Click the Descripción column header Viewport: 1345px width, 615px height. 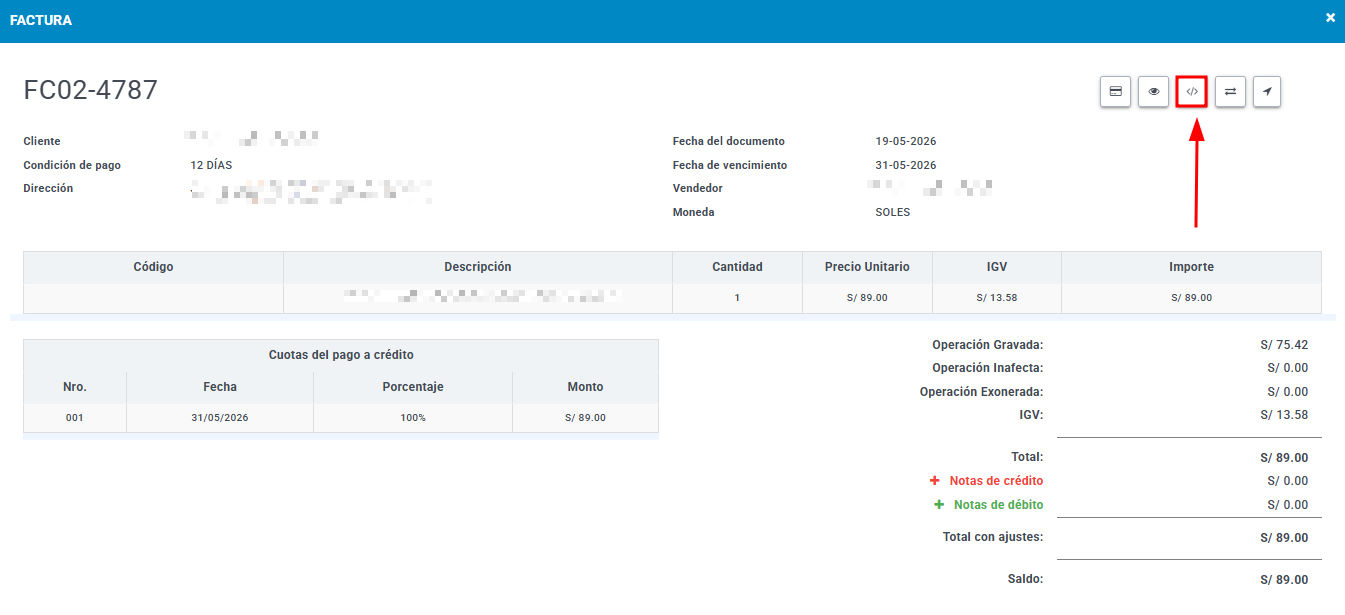click(x=478, y=267)
